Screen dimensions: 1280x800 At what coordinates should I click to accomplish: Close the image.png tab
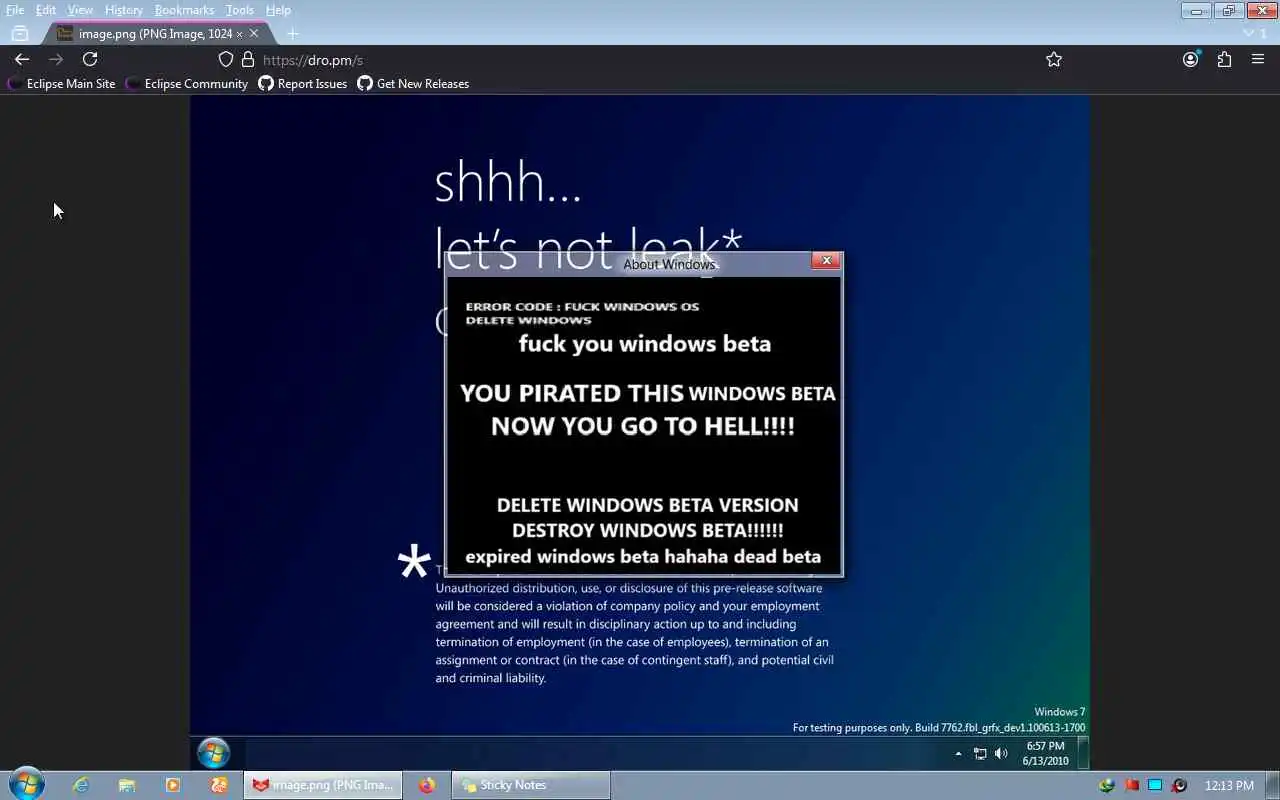tap(254, 33)
